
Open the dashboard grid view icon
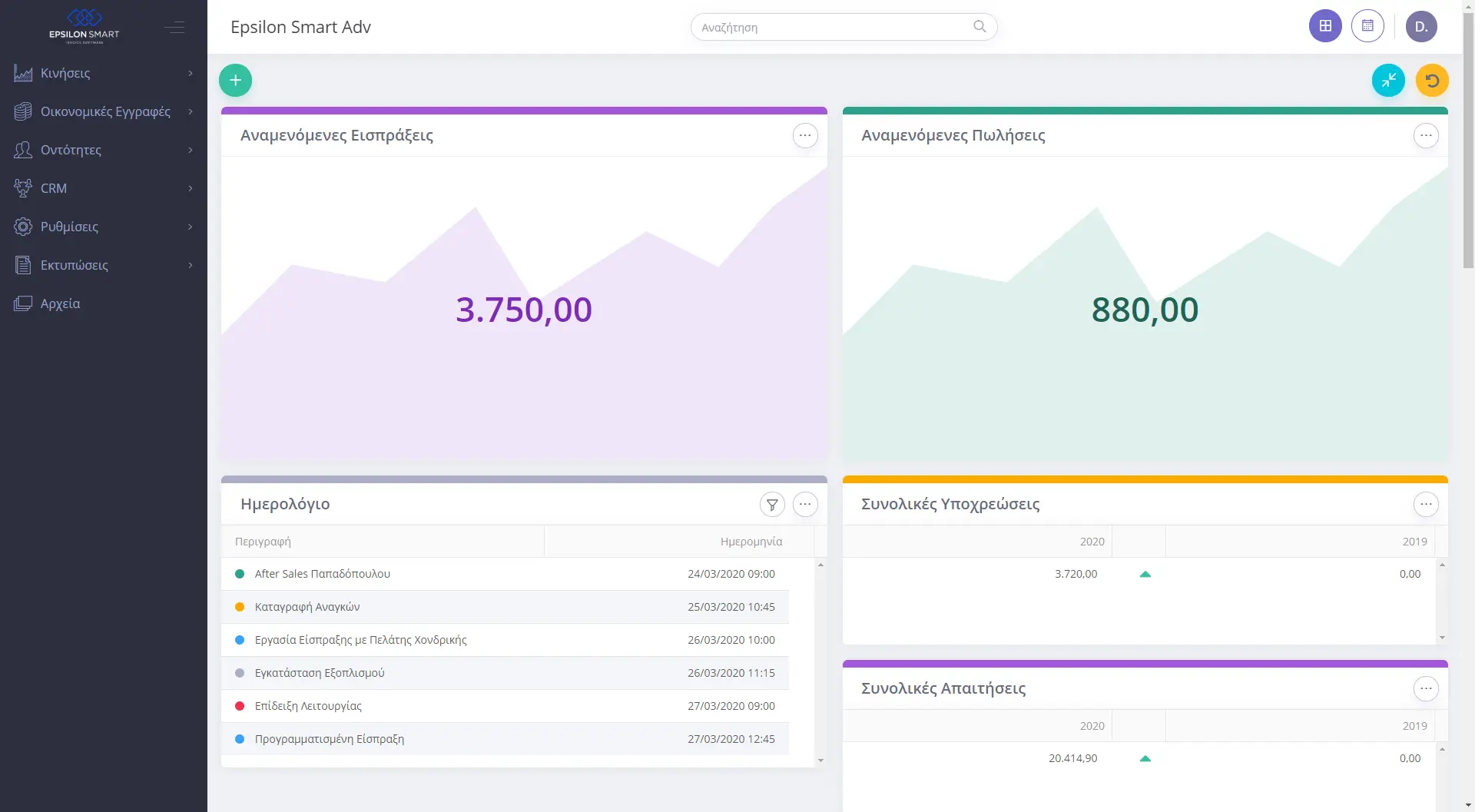click(x=1325, y=26)
